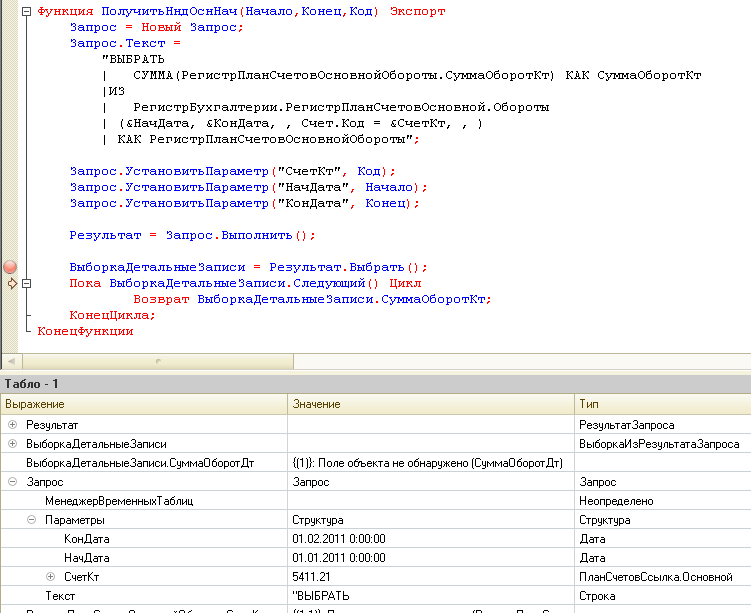Click the Значение column header
Image resolution: width=751 pixels, height=613 pixels.
[x=431, y=404]
